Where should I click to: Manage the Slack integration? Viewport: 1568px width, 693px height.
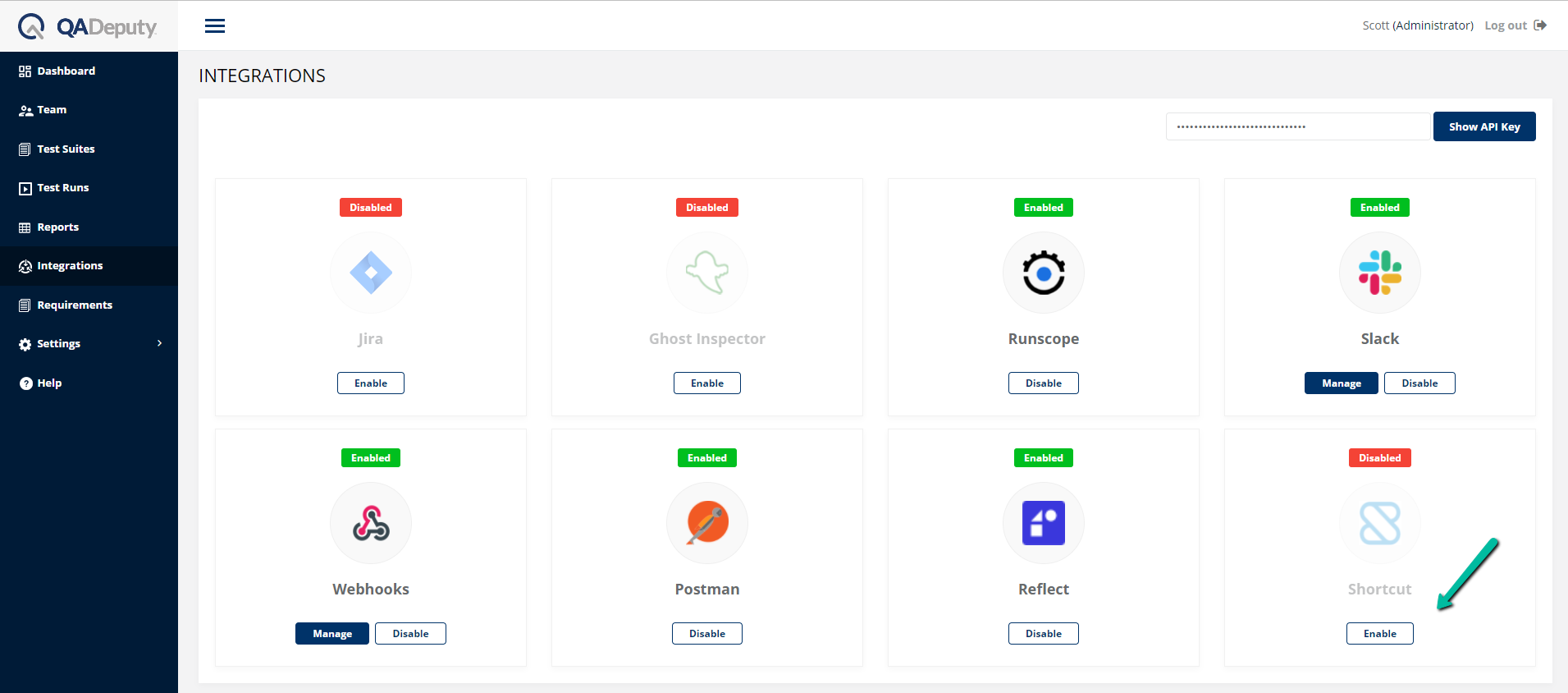(1342, 383)
